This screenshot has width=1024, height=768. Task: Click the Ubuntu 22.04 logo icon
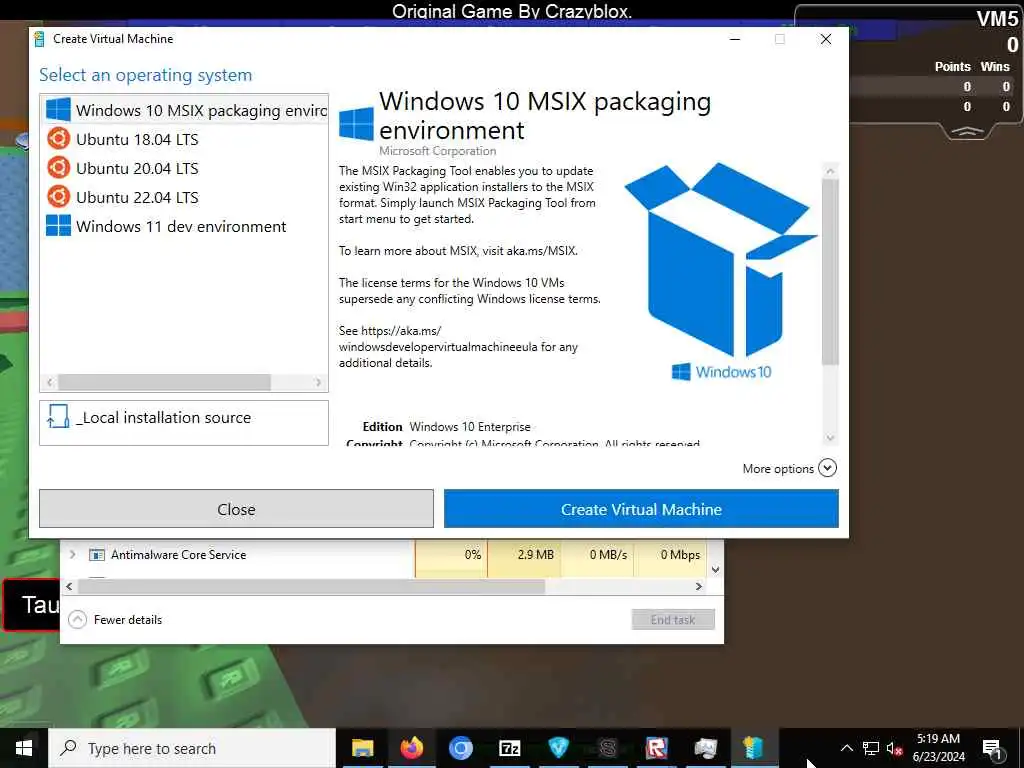coord(58,197)
